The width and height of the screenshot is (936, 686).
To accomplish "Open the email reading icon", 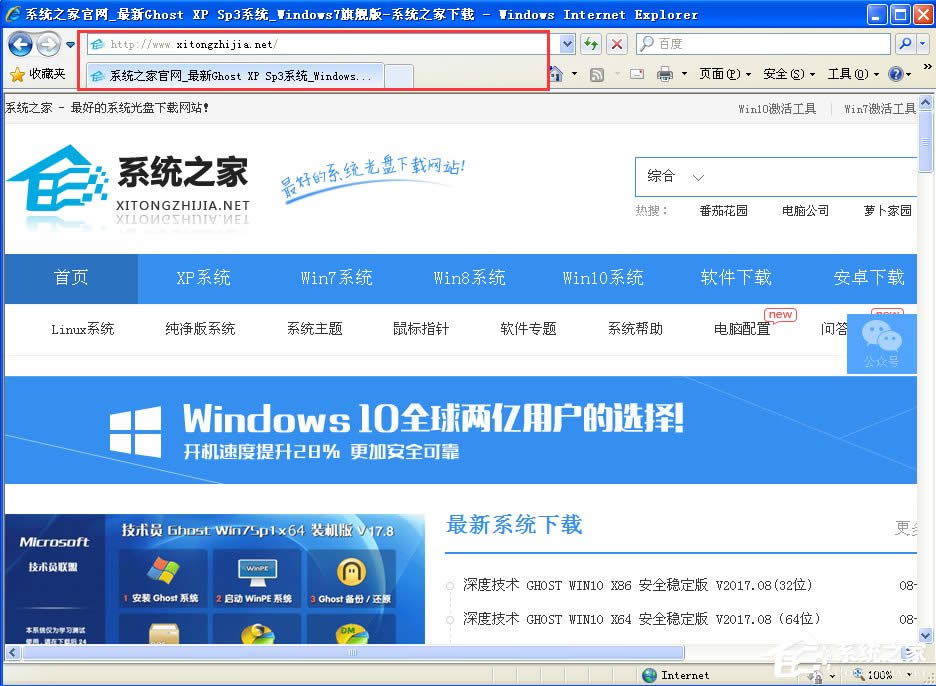I will pyautogui.click(x=636, y=74).
